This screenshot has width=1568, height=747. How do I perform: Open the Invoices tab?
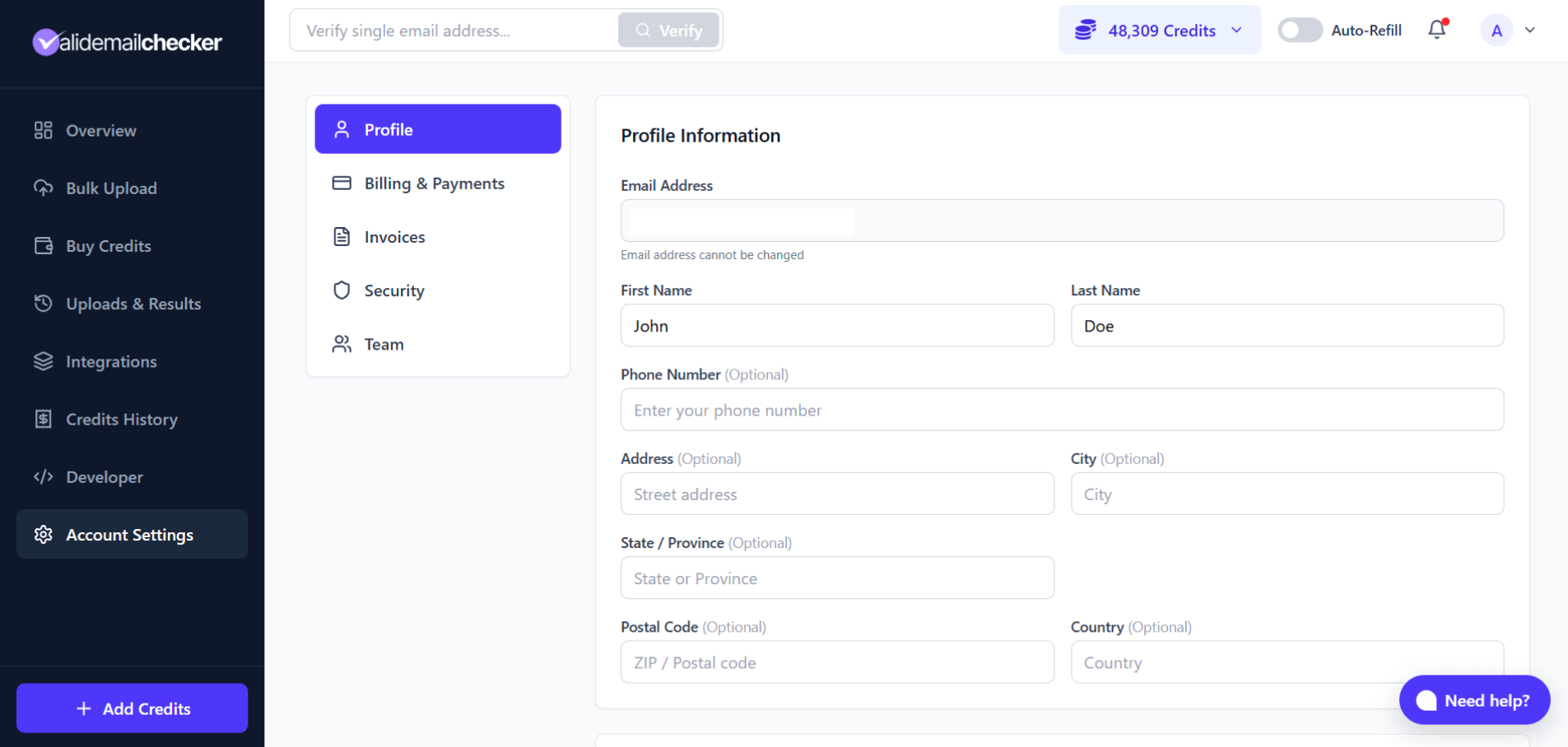394,236
